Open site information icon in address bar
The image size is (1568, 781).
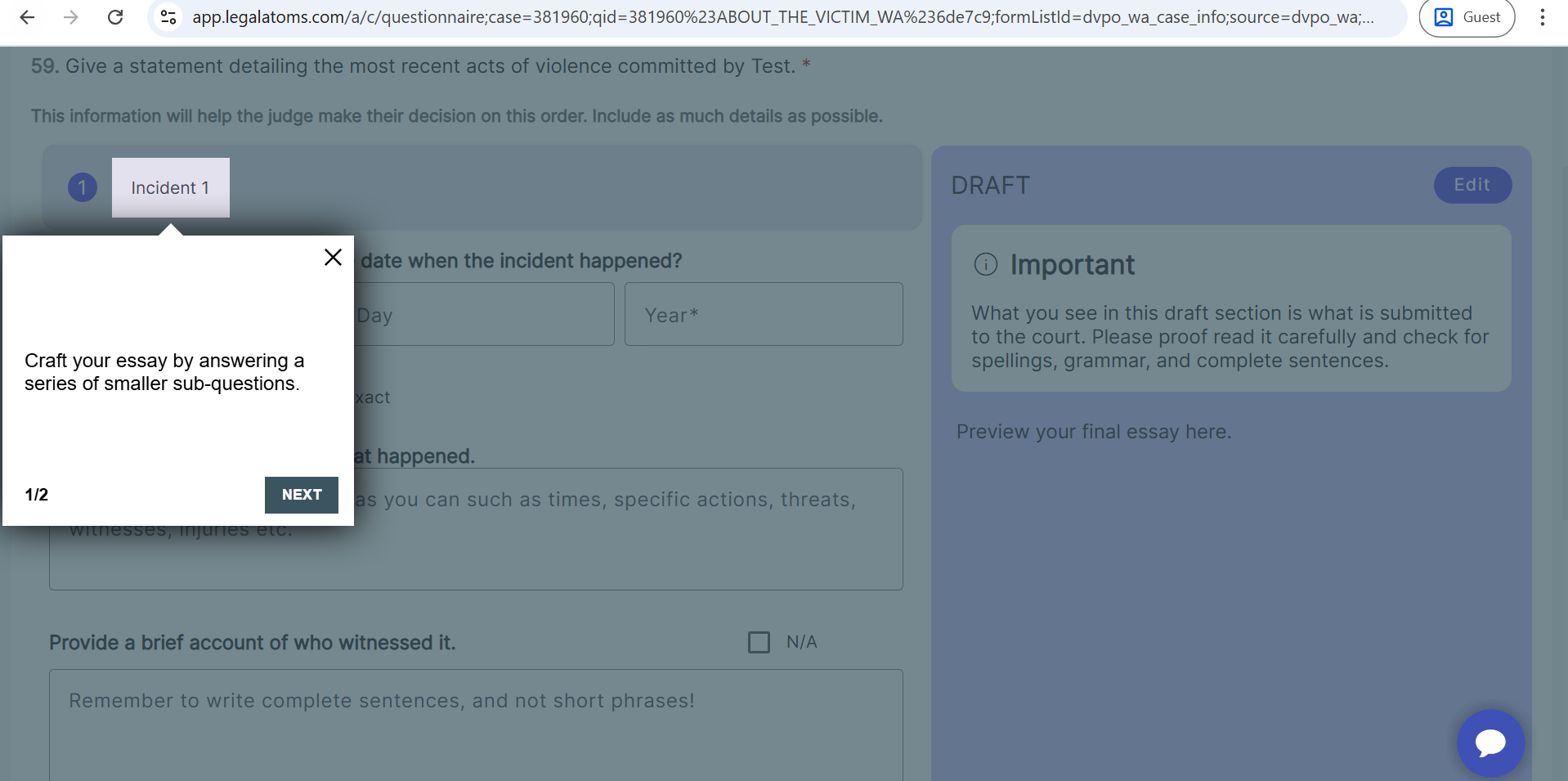coord(168,17)
